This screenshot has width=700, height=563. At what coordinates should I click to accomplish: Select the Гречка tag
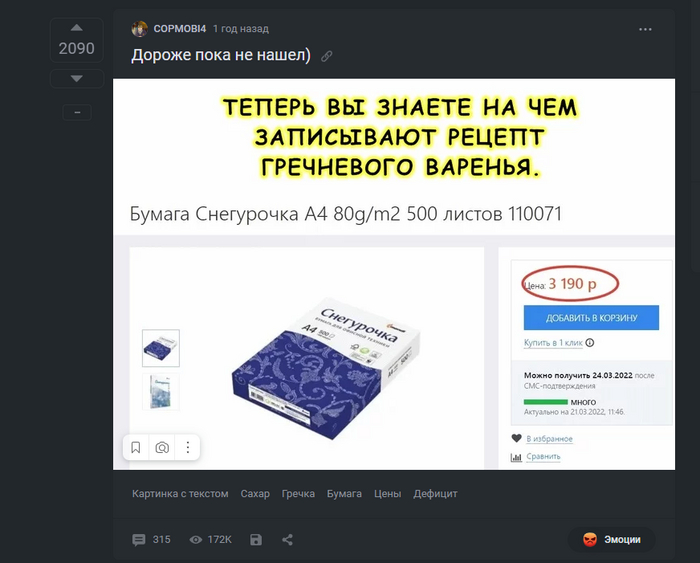tap(298, 494)
